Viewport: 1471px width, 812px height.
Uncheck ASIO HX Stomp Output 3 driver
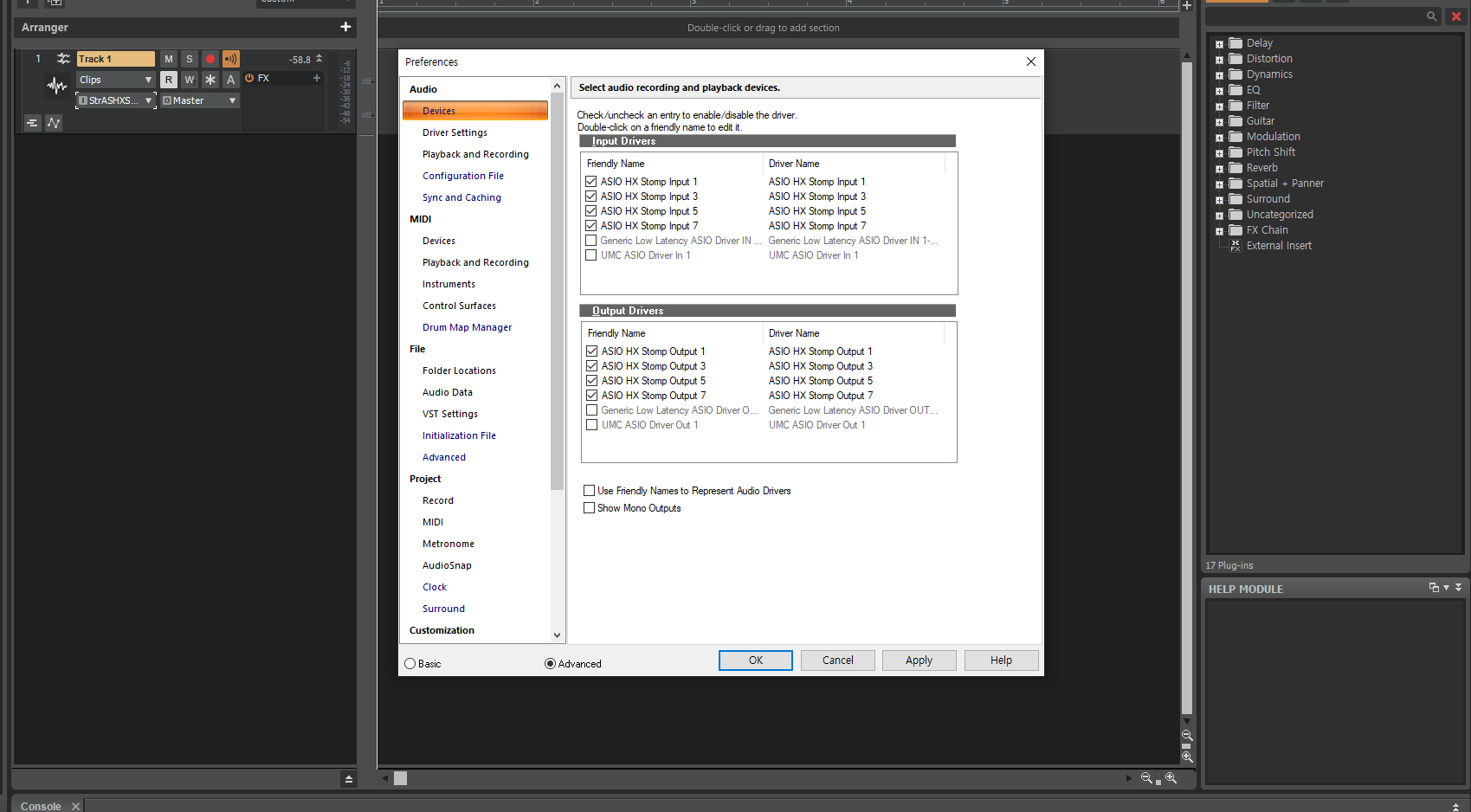[592, 366]
